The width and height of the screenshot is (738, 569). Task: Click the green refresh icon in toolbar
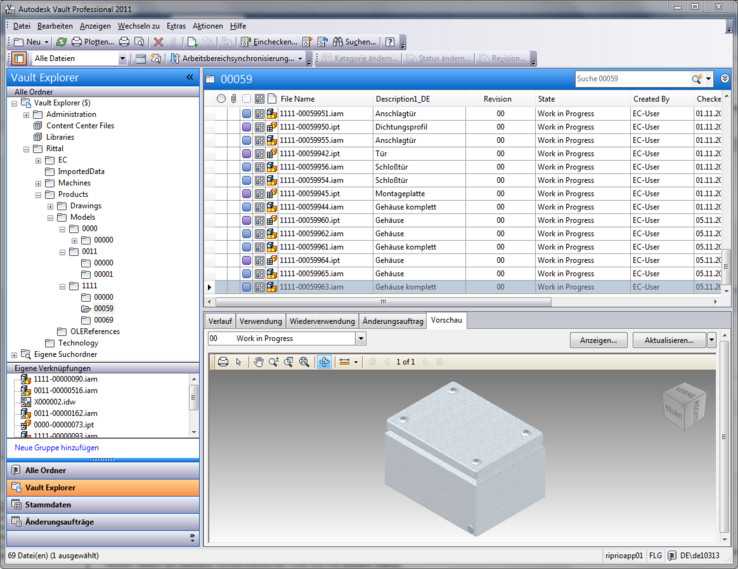coord(61,42)
